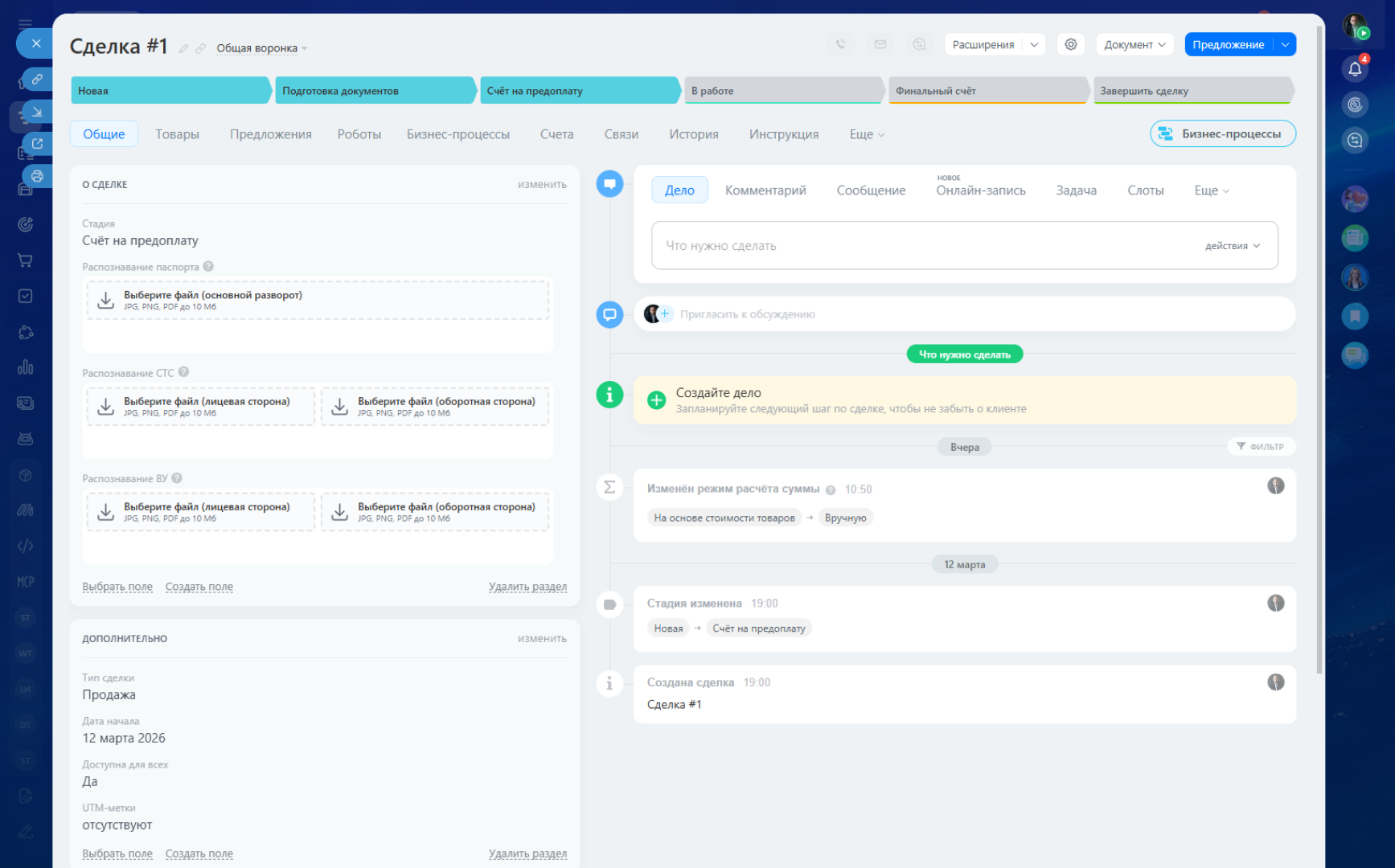Click the Бизнес-процессы button on the right

(1222, 134)
